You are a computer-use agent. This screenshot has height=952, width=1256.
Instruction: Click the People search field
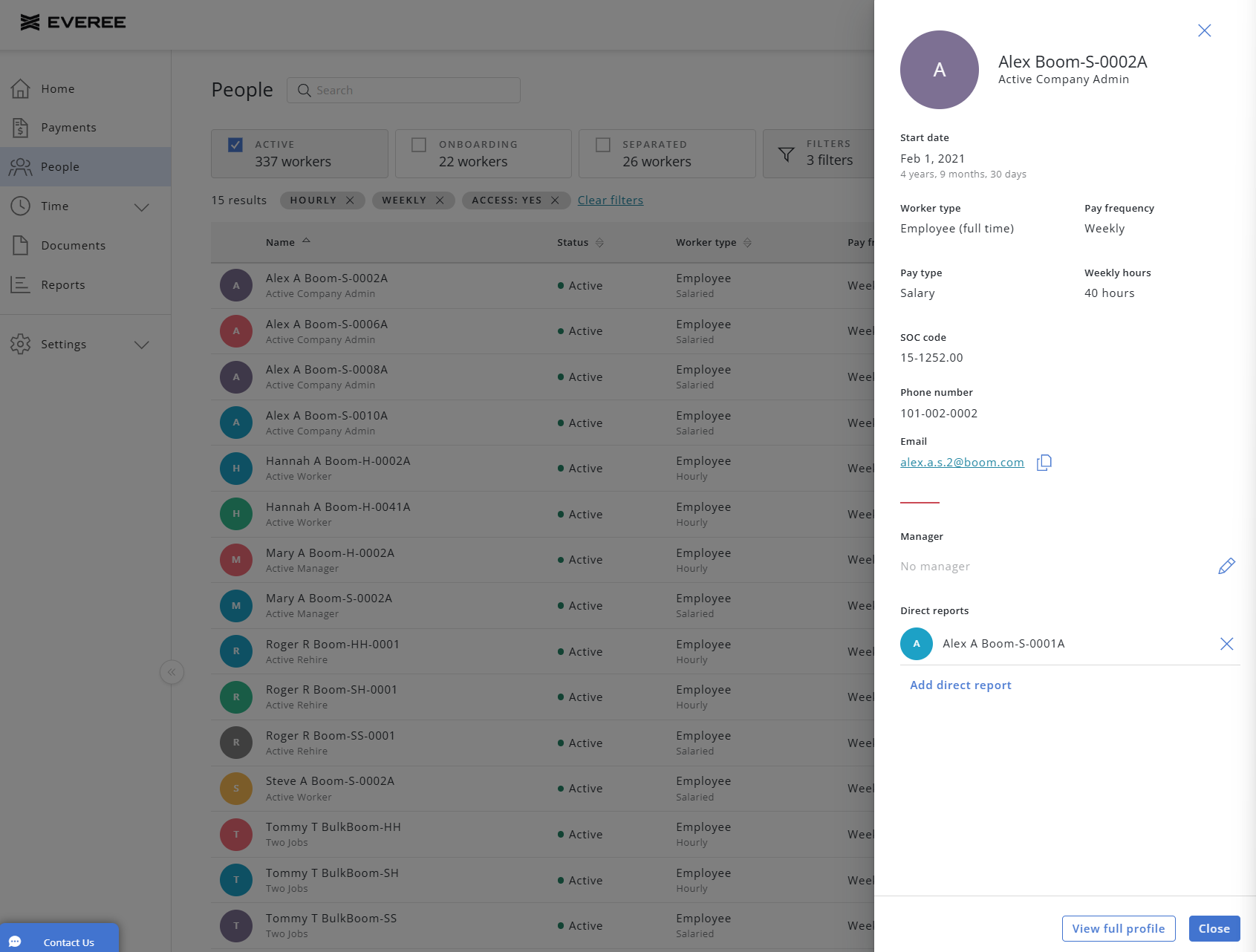(x=403, y=91)
